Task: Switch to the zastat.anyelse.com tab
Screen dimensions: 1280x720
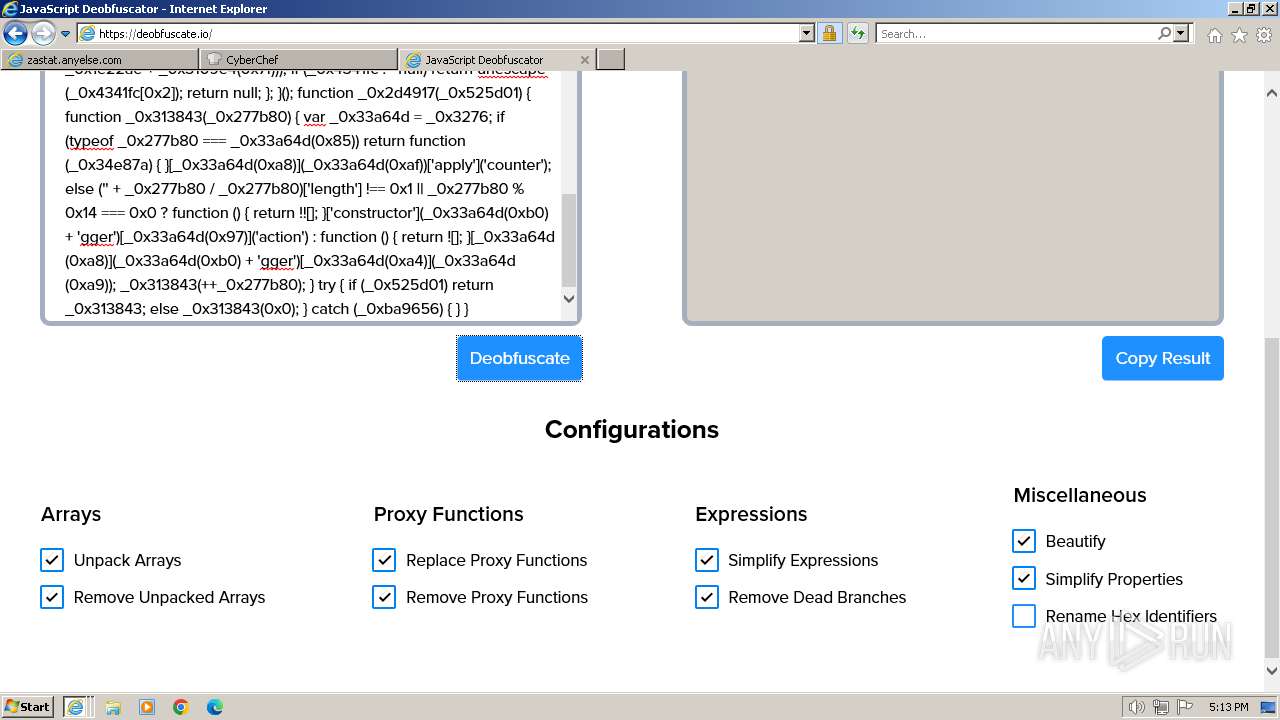Action: [x=100, y=60]
